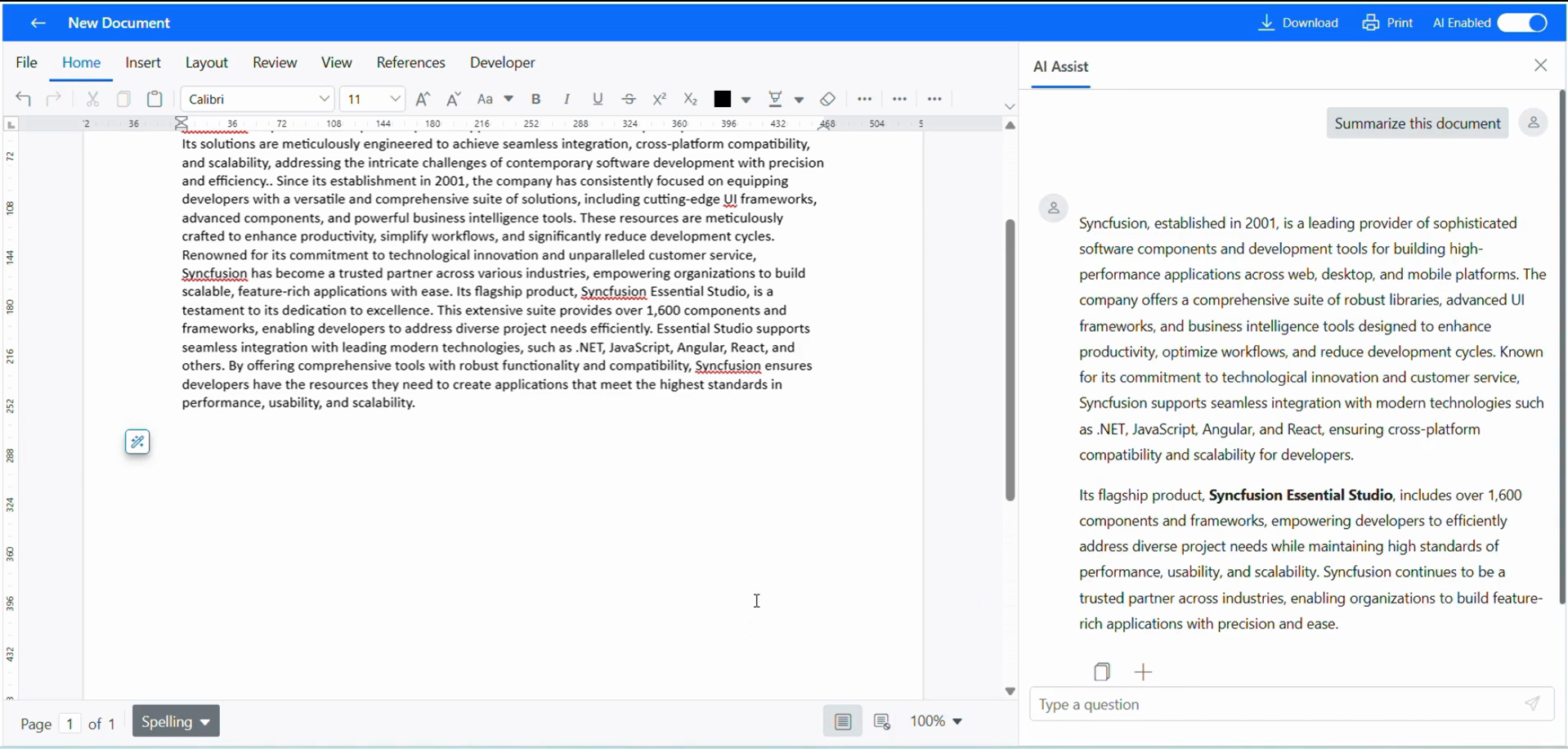
Task: Click the Download button
Action: coord(1298,23)
